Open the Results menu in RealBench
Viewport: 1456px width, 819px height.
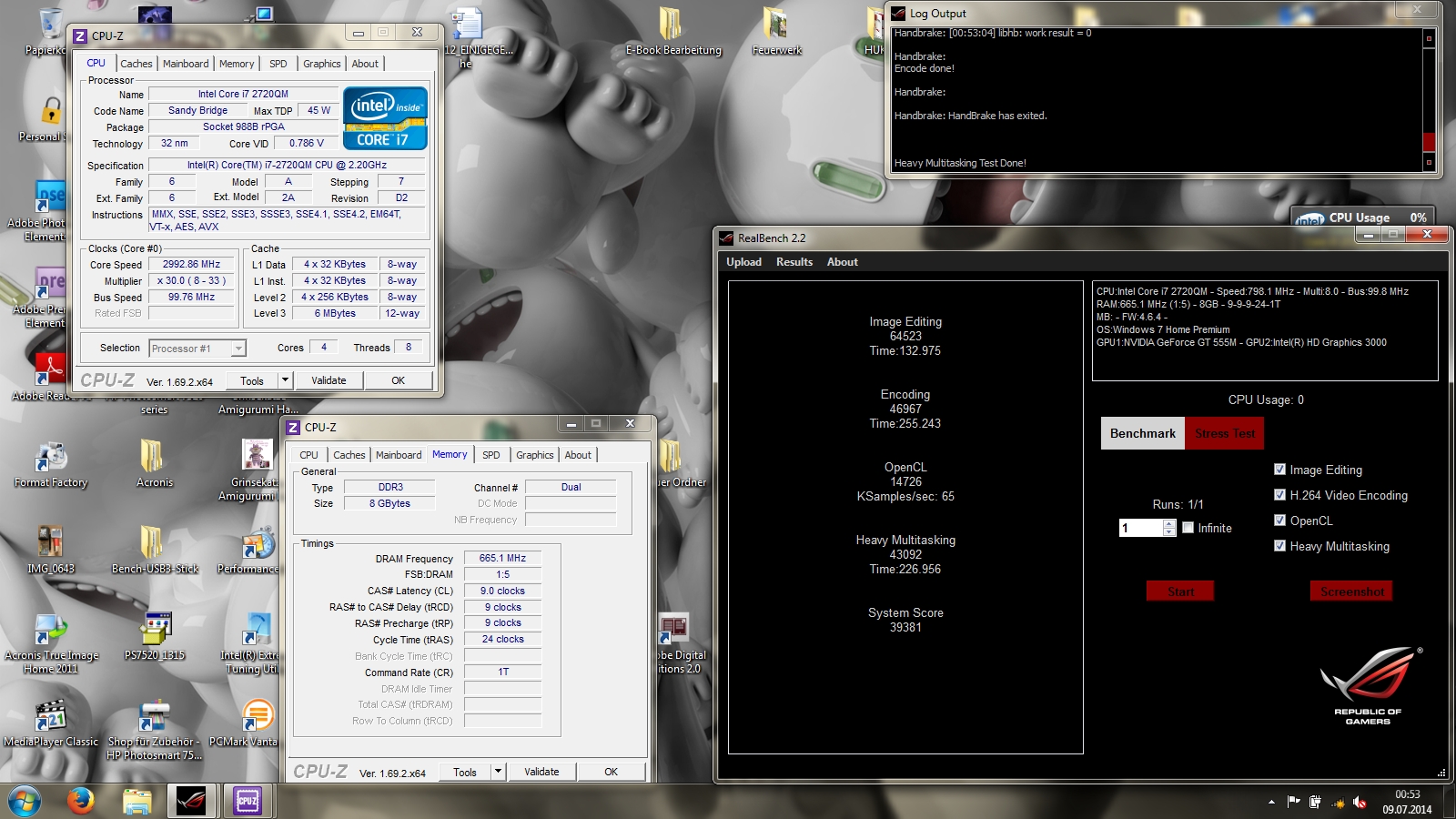tap(794, 262)
